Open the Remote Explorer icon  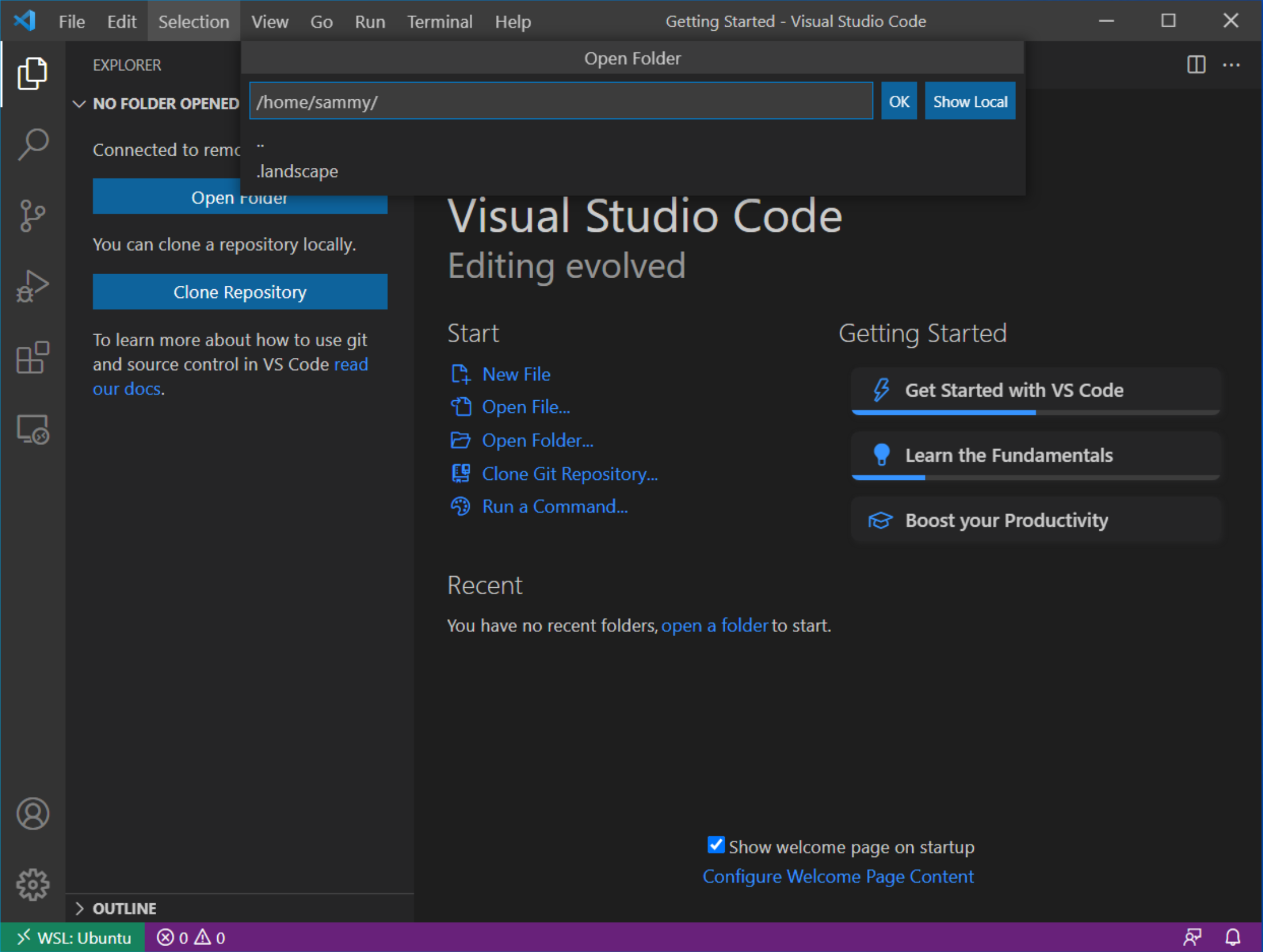(x=32, y=429)
